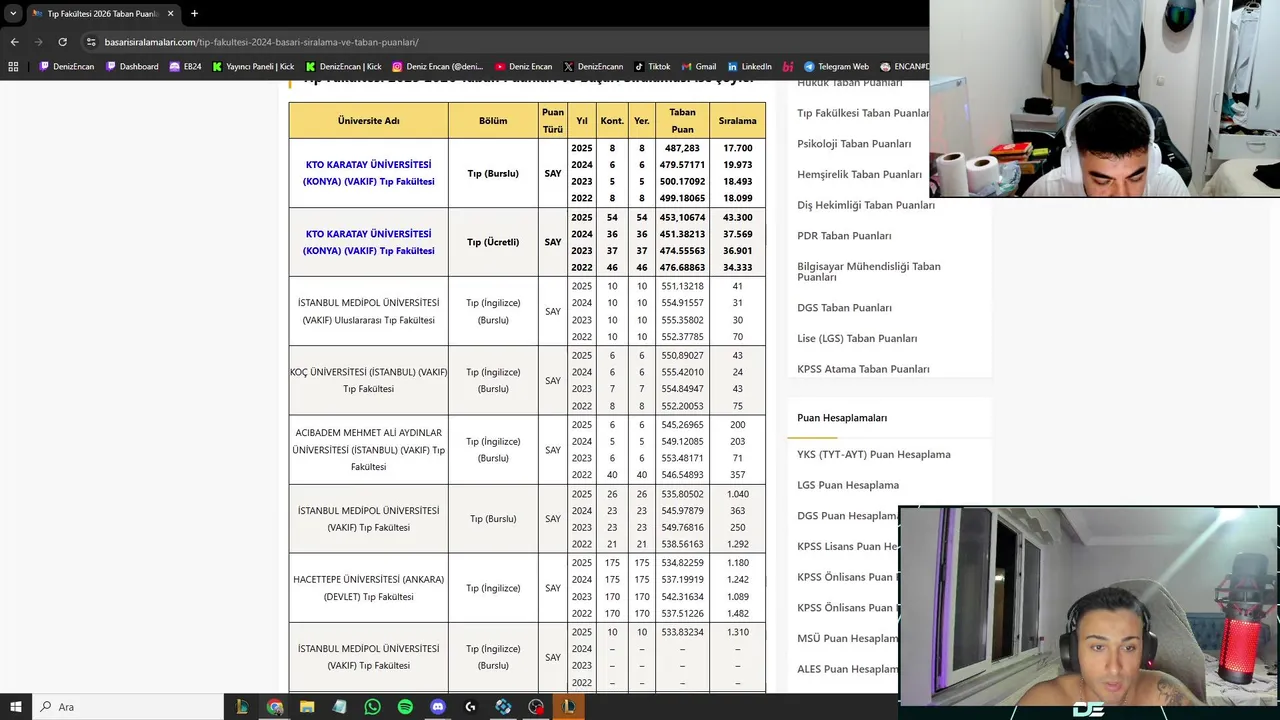Viewport: 1280px width, 720px height.
Task: Open the Gmail bookmark
Action: point(698,66)
